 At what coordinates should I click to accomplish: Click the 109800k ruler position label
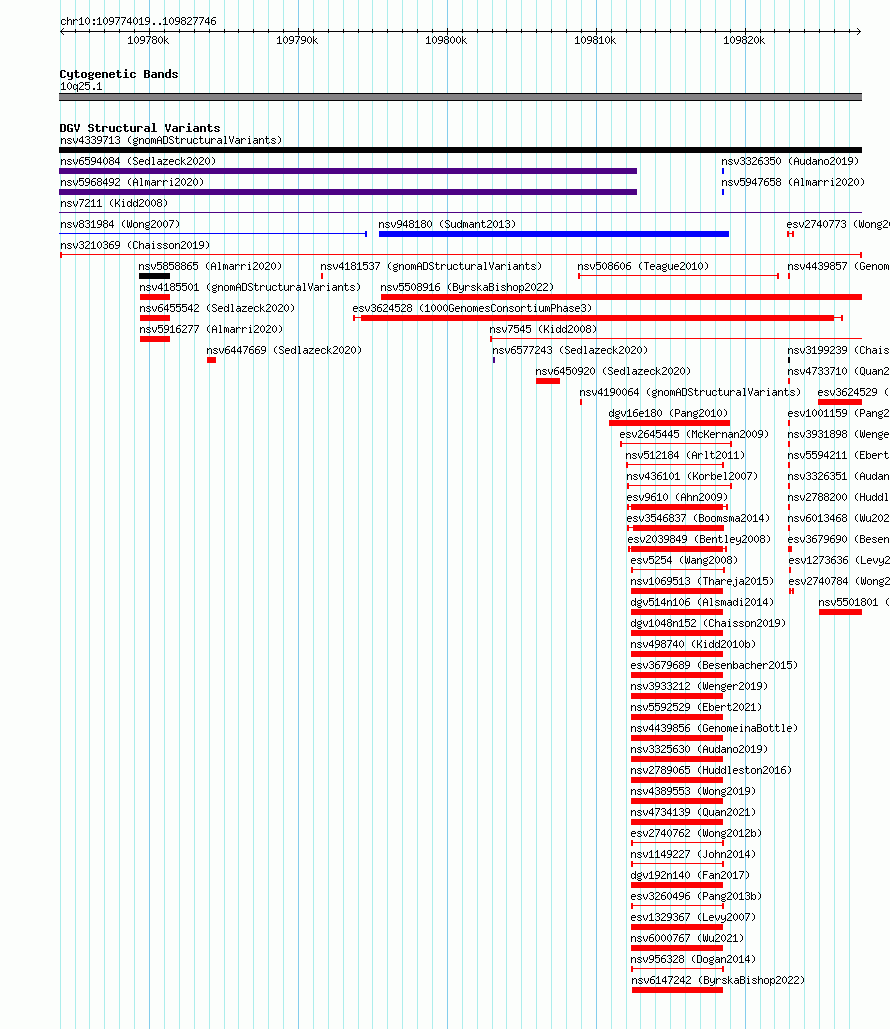[446, 41]
